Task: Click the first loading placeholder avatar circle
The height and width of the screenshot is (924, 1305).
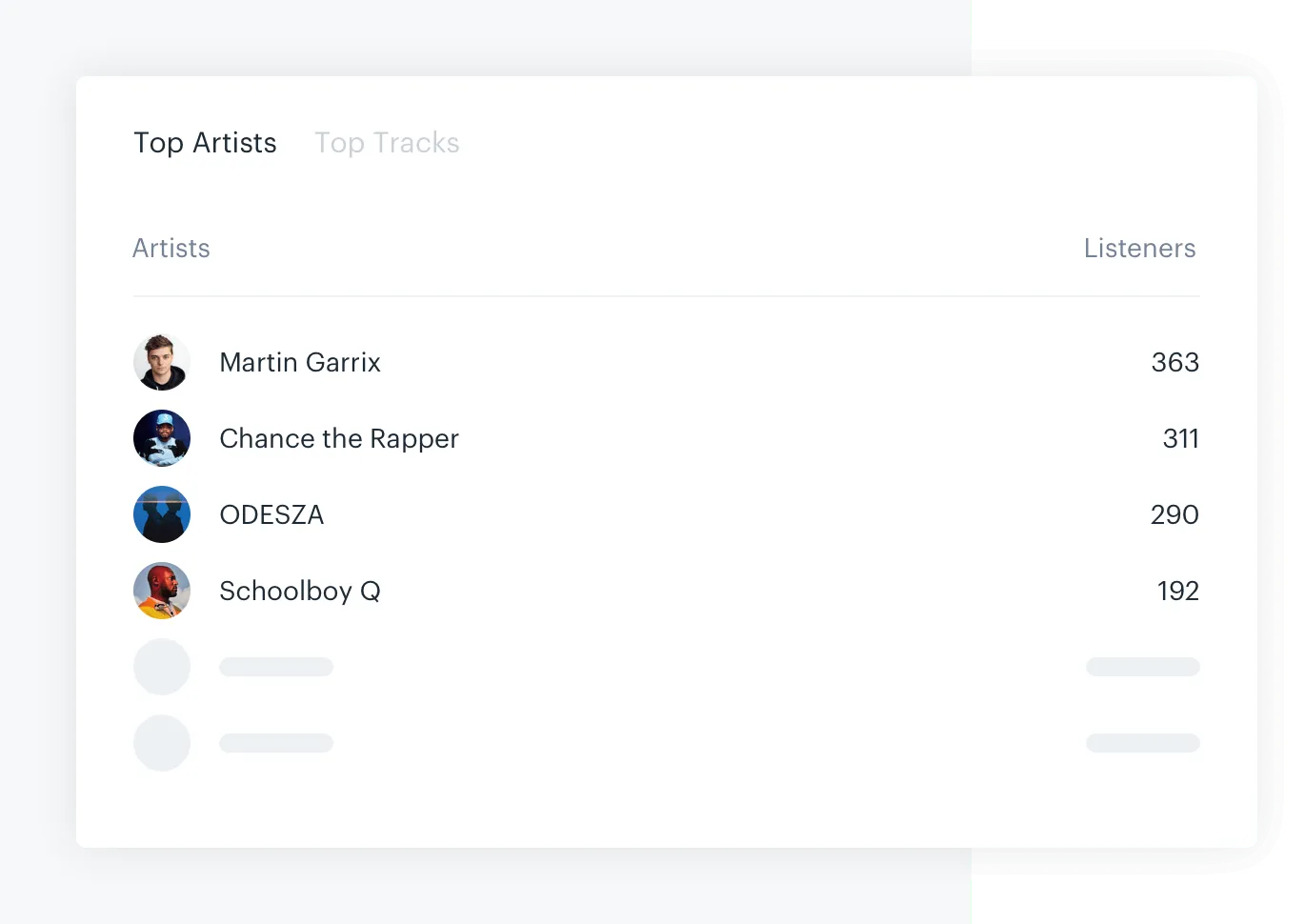Action: (162, 667)
